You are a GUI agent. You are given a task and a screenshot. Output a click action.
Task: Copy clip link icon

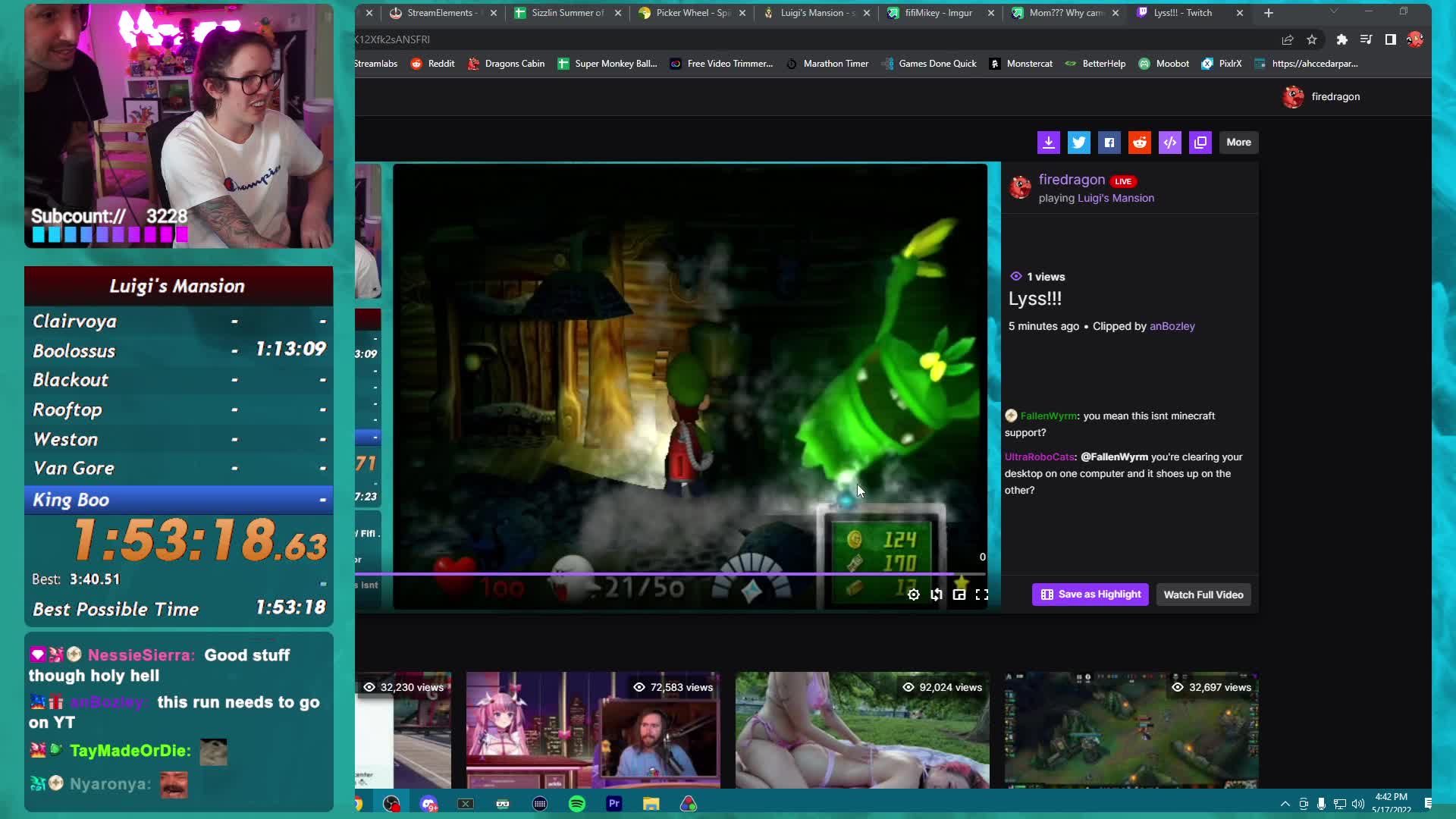(1200, 142)
